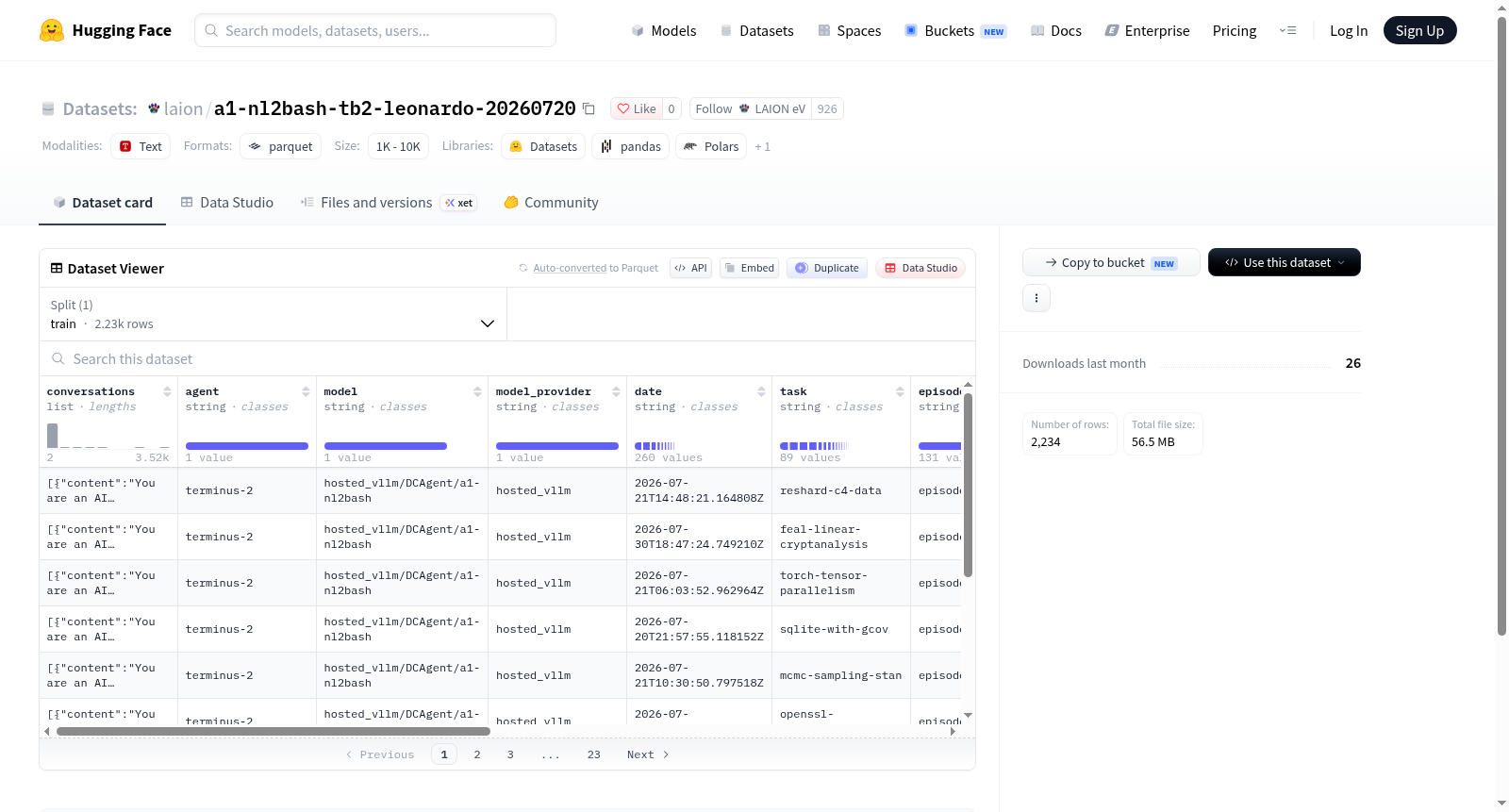Open Docs in the top navigation
Screen dimensions: 1509x812
pyautogui.click(x=1056, y=30)
